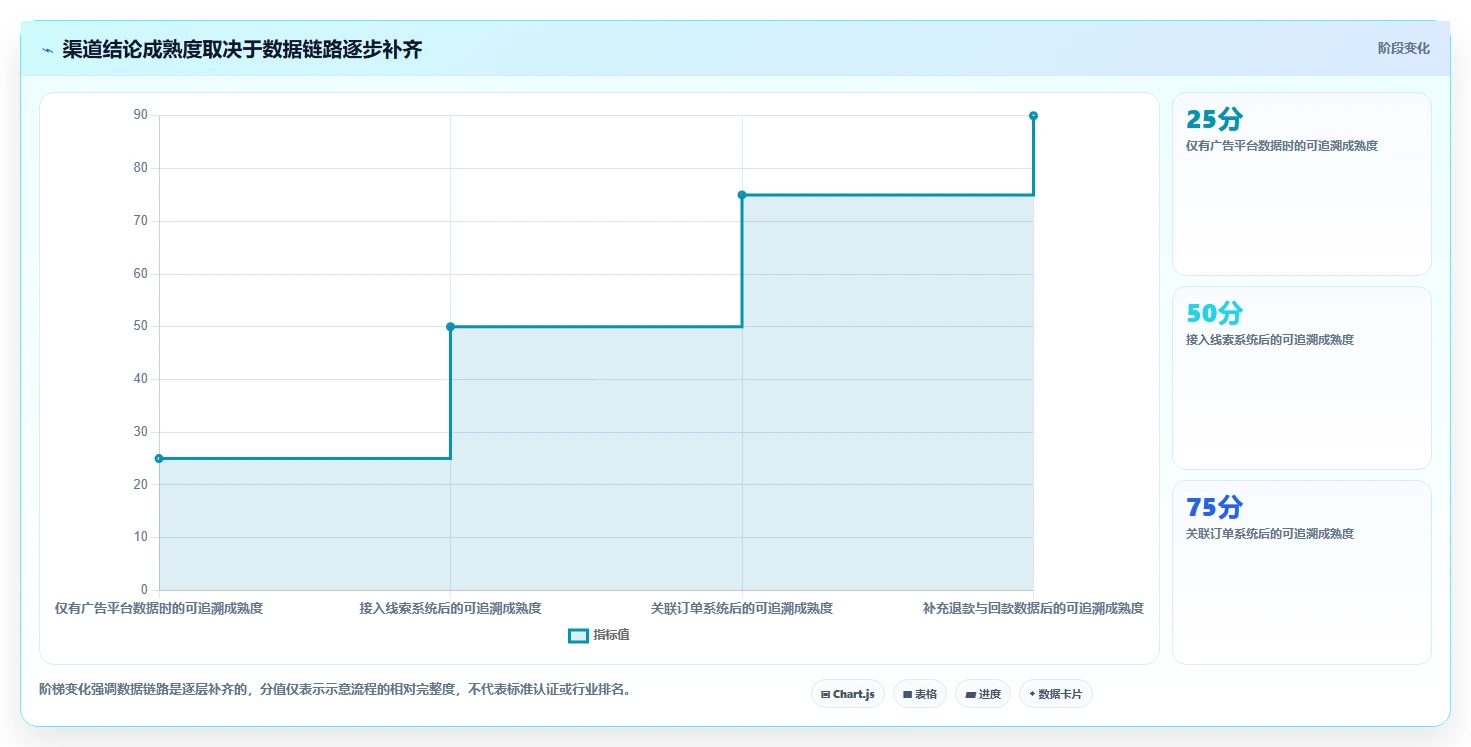Click the chart data point at value 50
The width and height of the screenshot is (1471, 747).
pyautogui.click(x=450, y=326)
